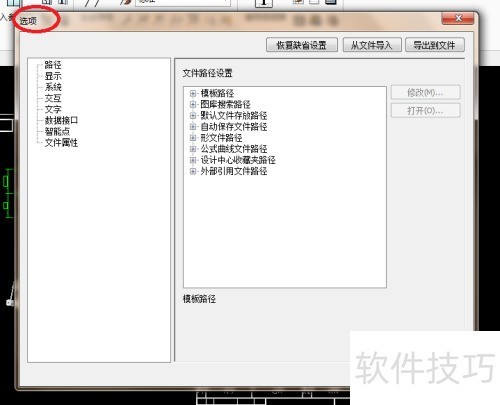This screenshot has height=405, width=500.
Task: Select 文字 in the options tree
Action: (x=53, y=109)
